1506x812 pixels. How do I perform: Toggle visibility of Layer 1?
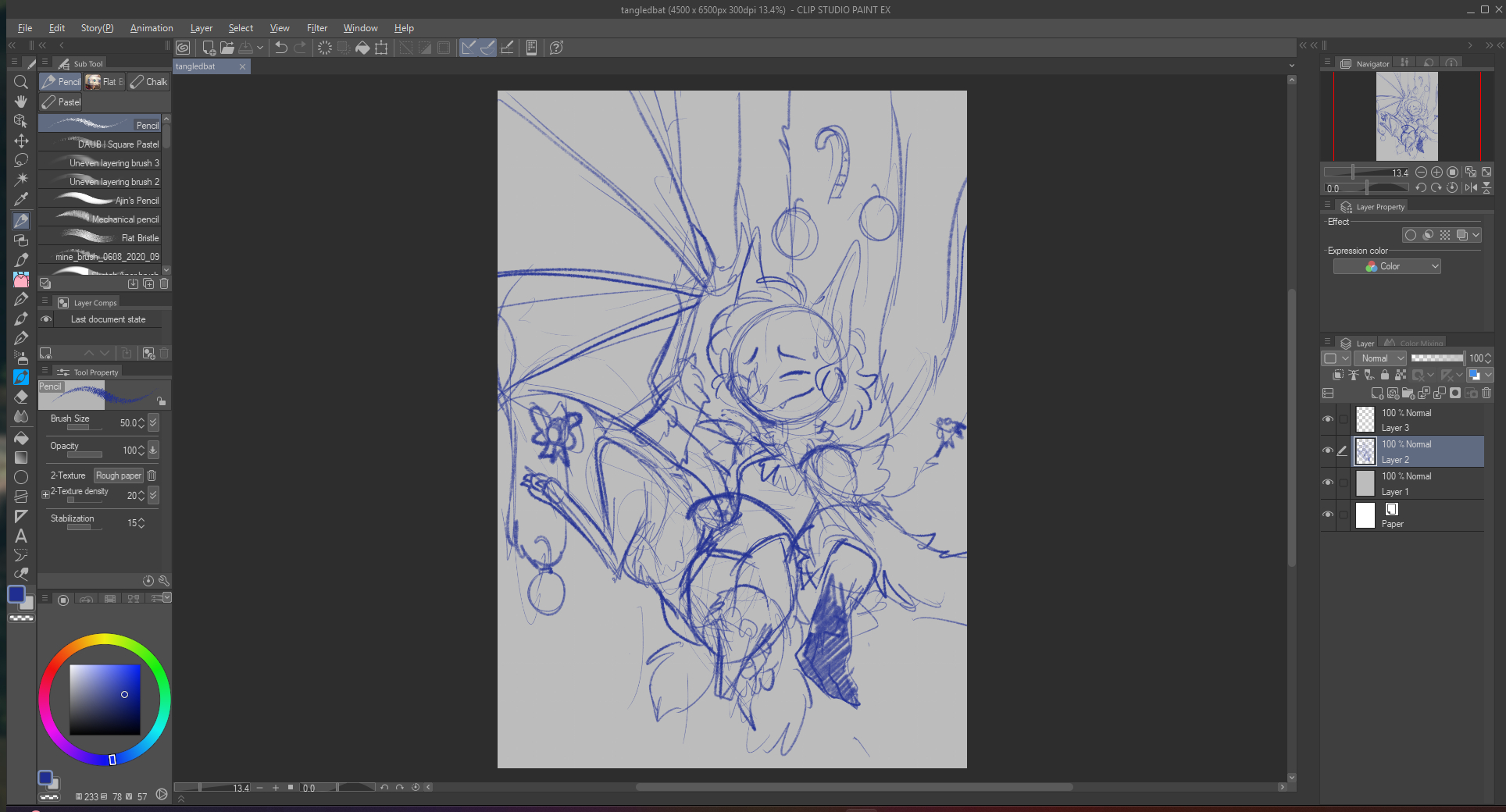(x=1328, y=483)
